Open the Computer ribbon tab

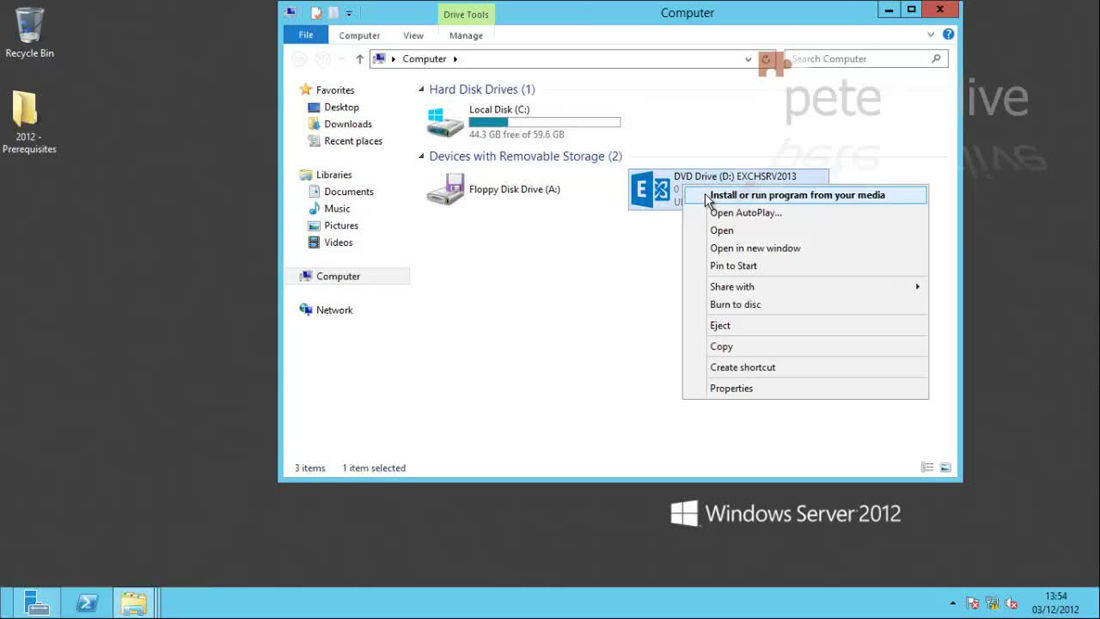point(359,35)
